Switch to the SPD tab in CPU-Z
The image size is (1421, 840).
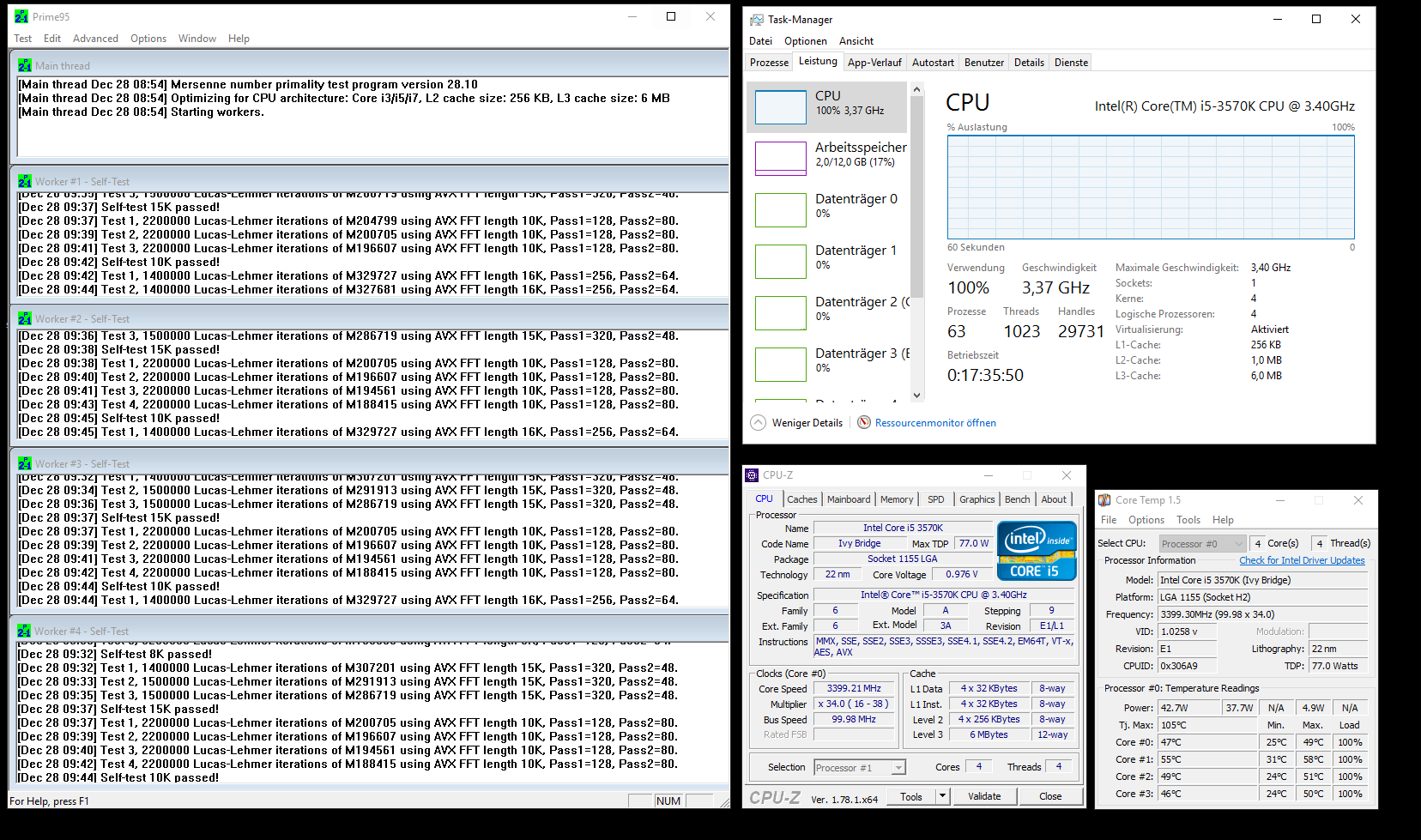[x=936, y=499]
